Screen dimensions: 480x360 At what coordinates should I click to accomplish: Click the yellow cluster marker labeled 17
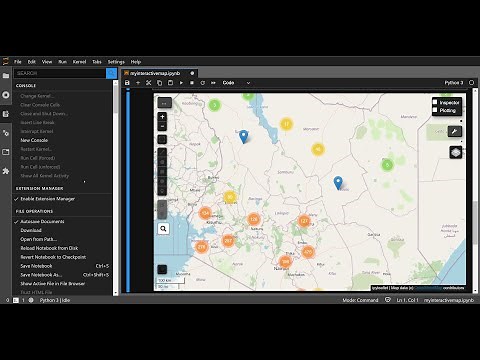[x=286, y=124]
